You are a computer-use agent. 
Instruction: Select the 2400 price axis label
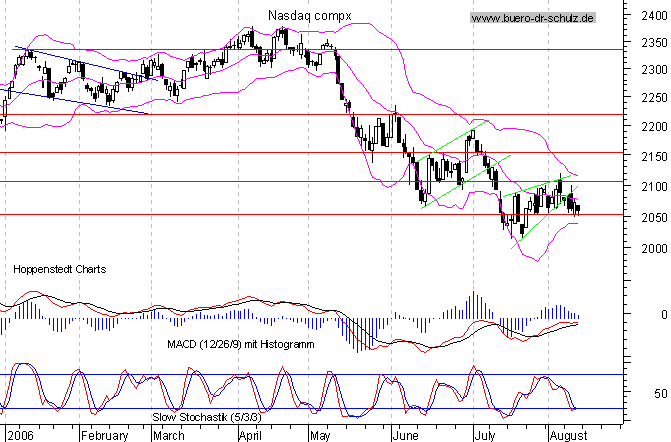click(x=654, y=16)
